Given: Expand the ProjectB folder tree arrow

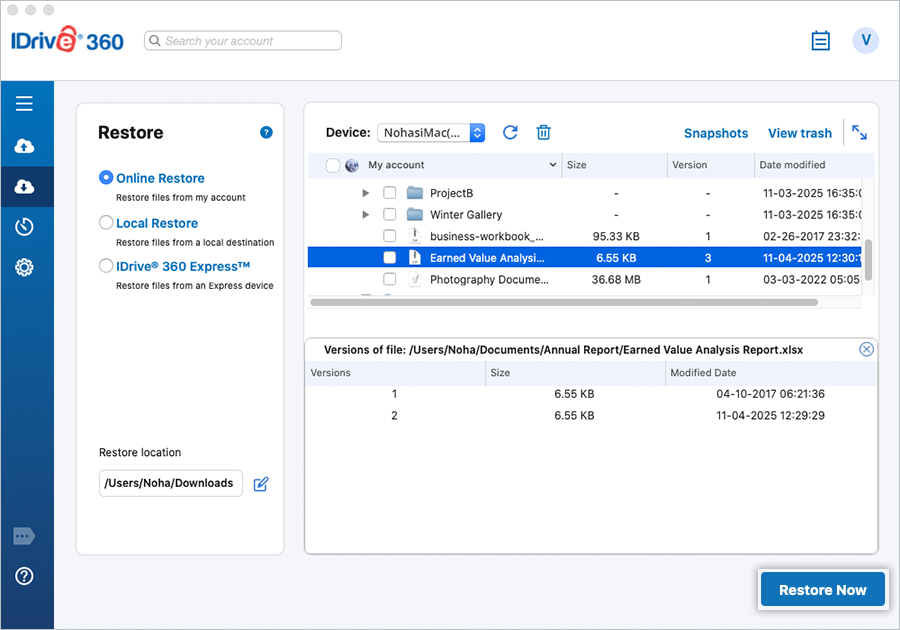Looking at the screenshot, I should click(366, 193).
